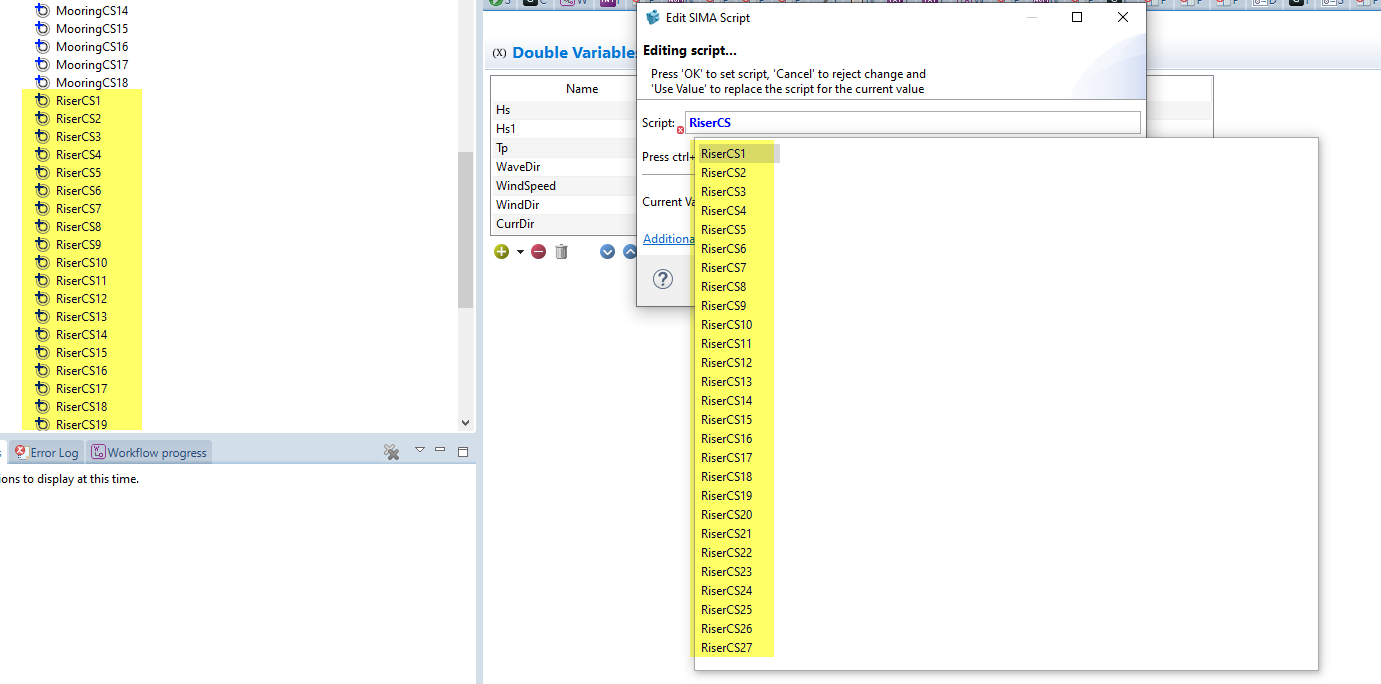This screenshot has width=1381, height=684.
Task: Open the Additional link in dialog
Action: [x=668, y=239]
